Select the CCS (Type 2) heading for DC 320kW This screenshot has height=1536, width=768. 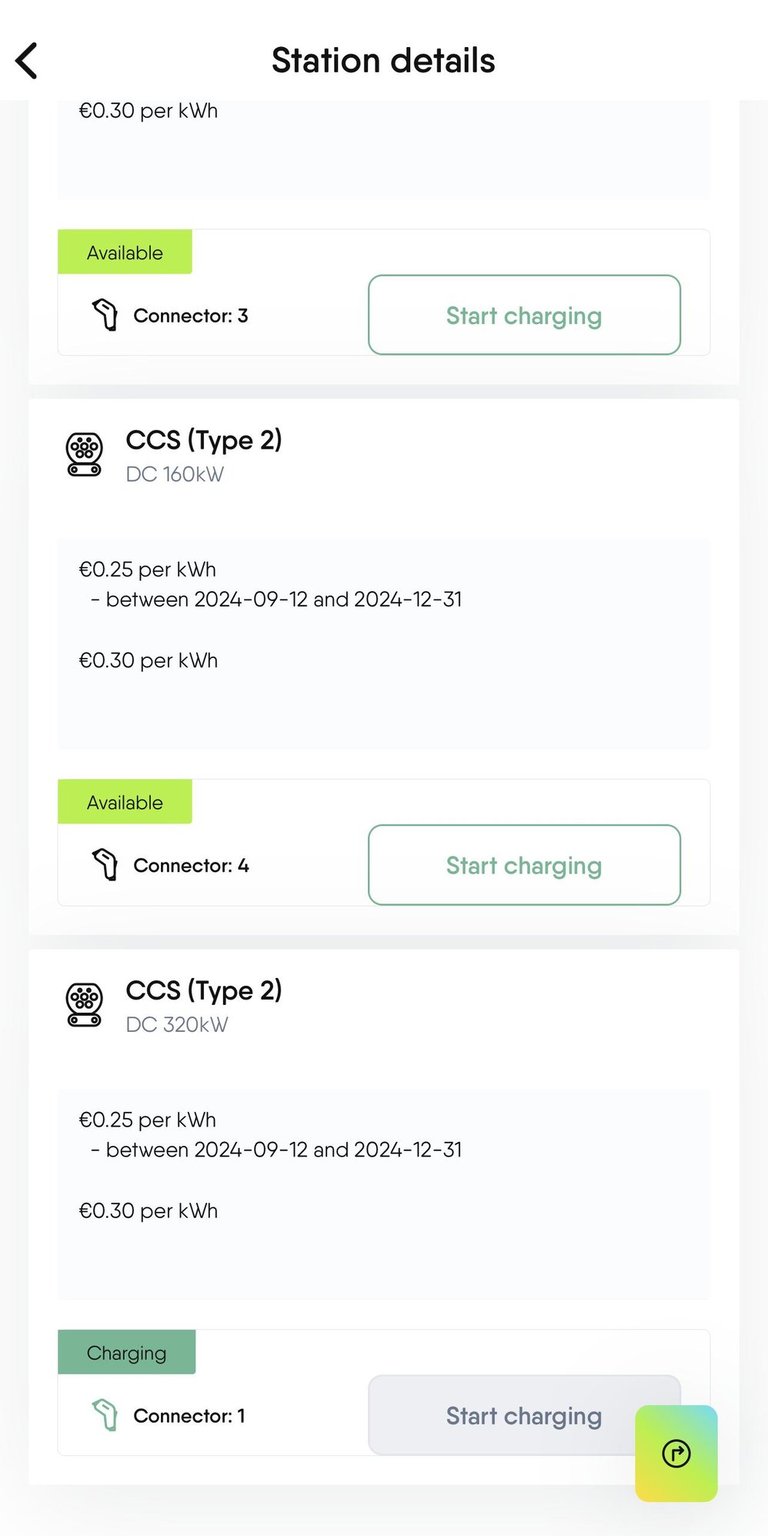pos(204,990)
